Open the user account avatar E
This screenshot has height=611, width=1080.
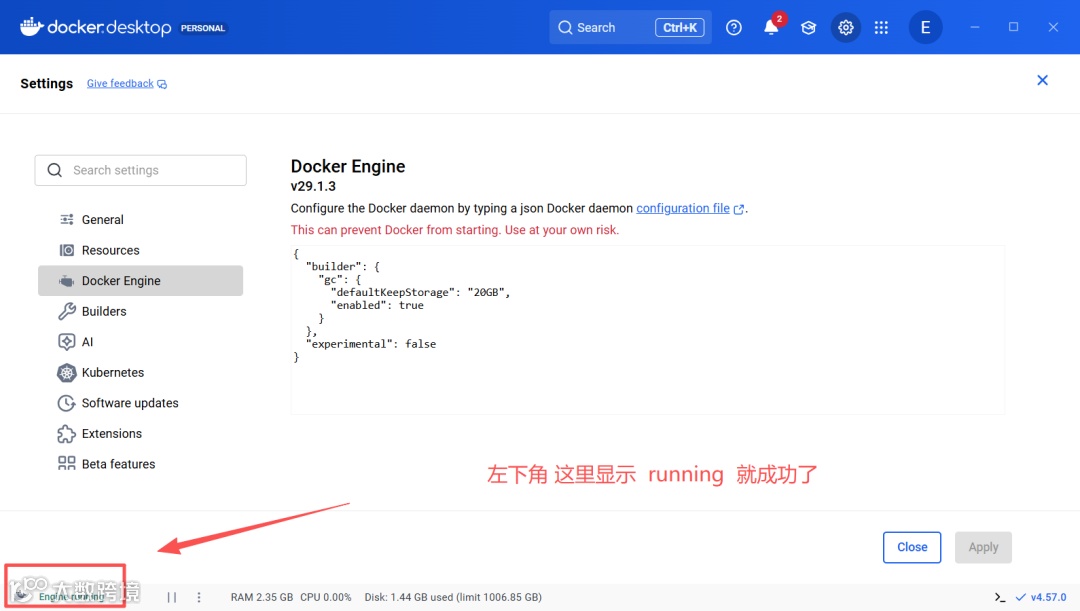pyautogui.click(x=925, y=28)
